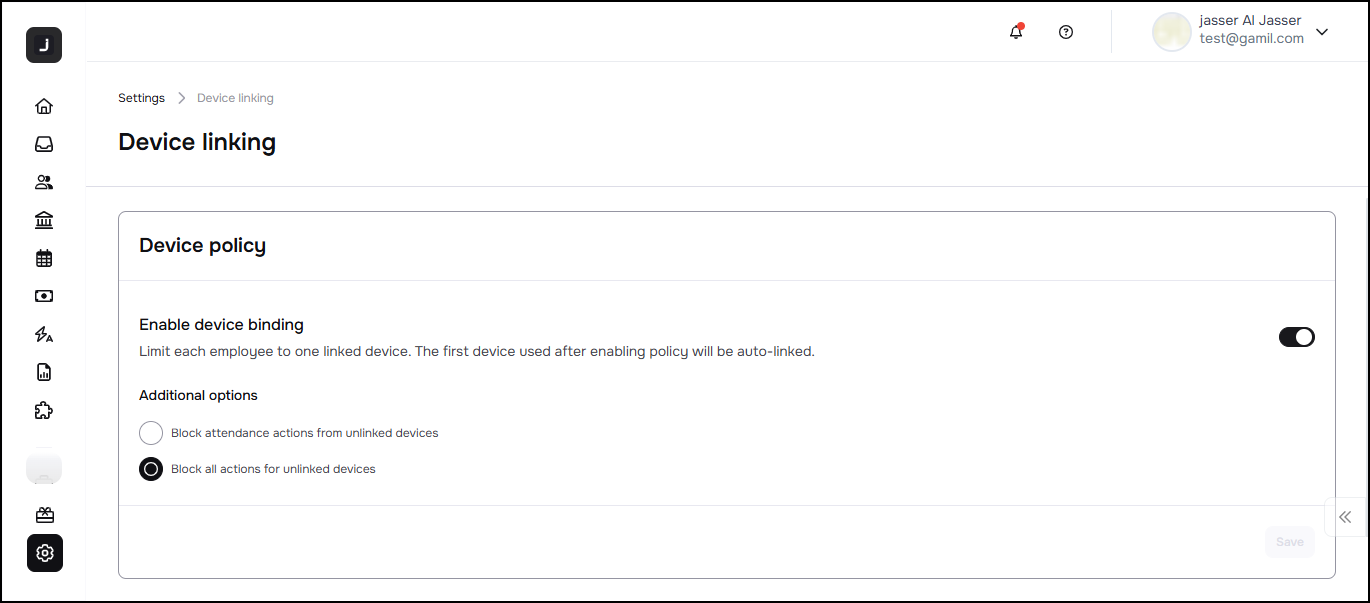Select Block attendance actions from unlinked devices
The width and height of the screenshot is (1370, 603).
(151, 433)
